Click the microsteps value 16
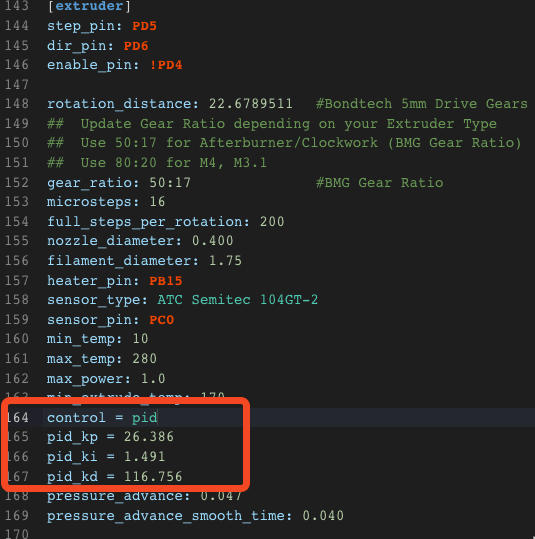Screen dimensions: 535x539 pyautogui.click(x=157, y=202)
